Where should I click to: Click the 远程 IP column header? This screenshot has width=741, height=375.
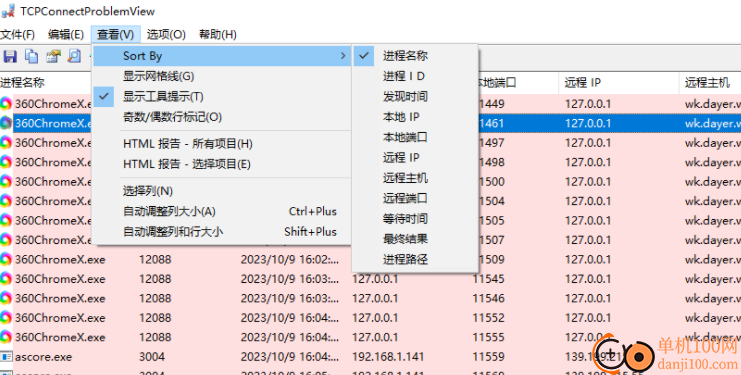coord(619,83)
